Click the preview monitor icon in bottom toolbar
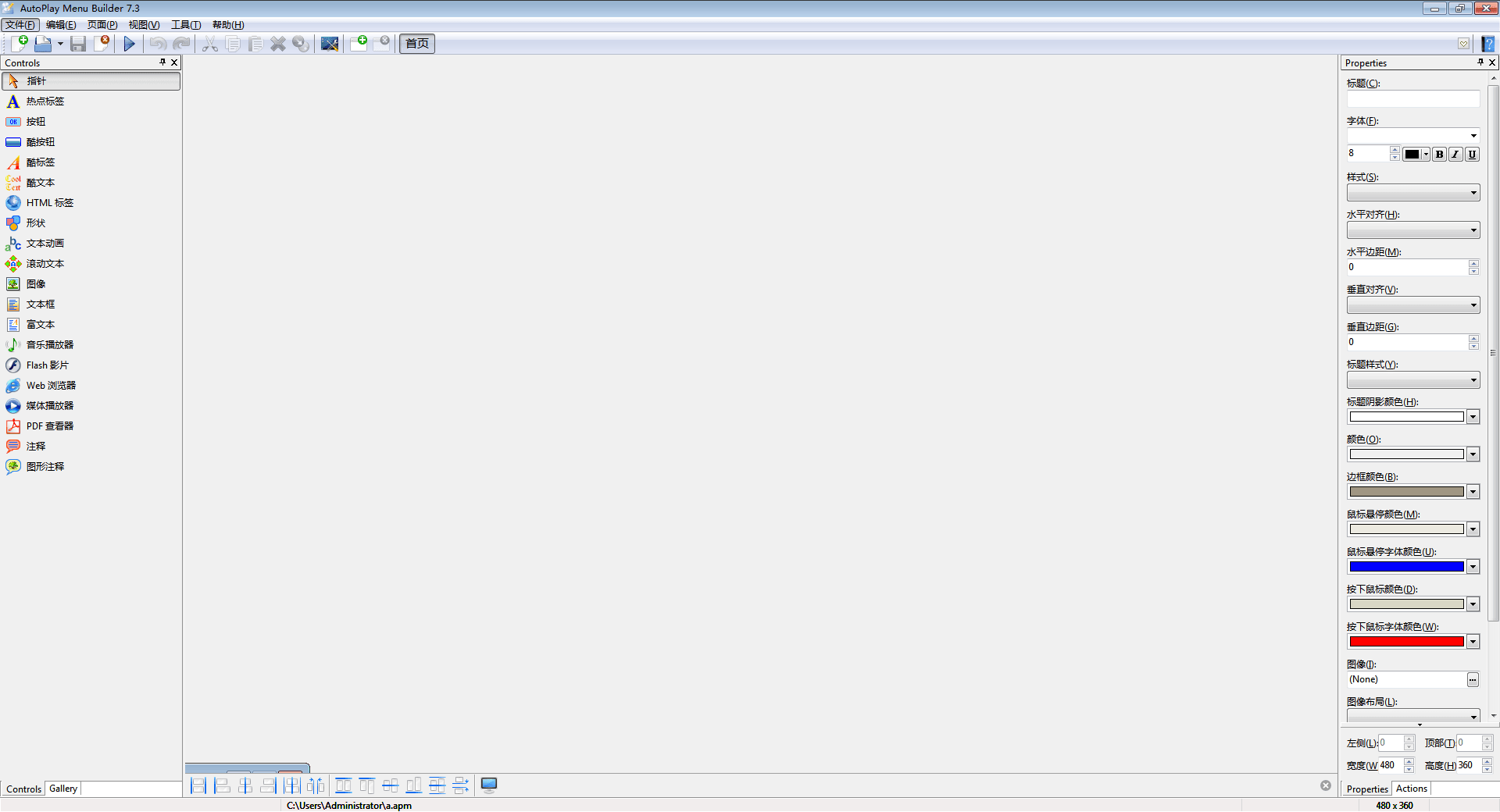 [x=489, y=785]
